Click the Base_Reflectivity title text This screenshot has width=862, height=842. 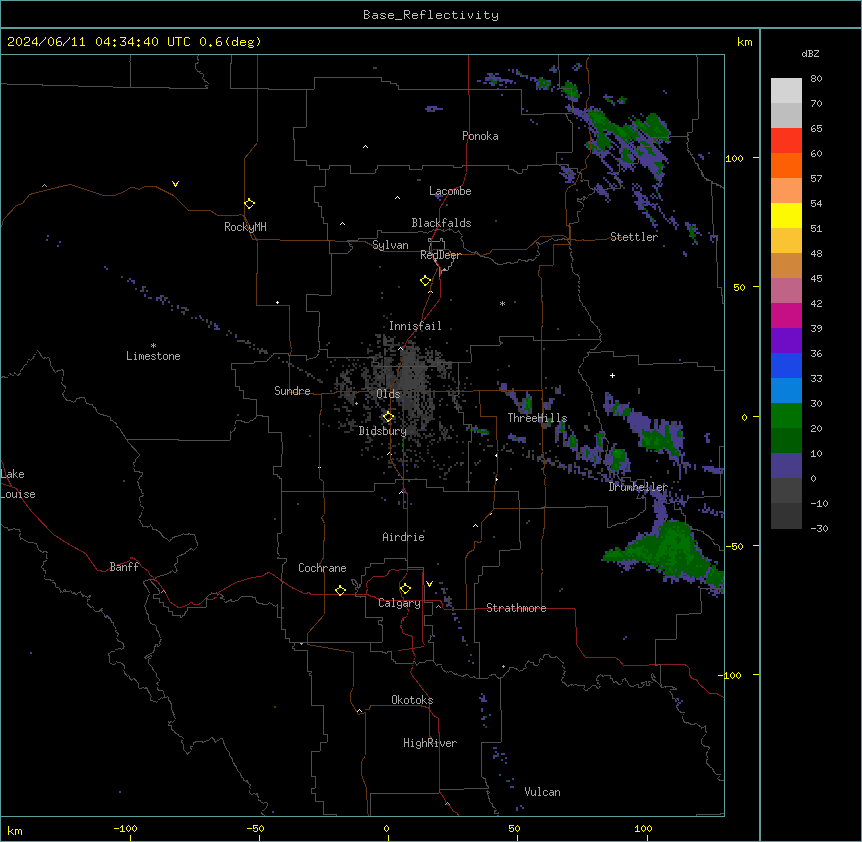[431, 15]
